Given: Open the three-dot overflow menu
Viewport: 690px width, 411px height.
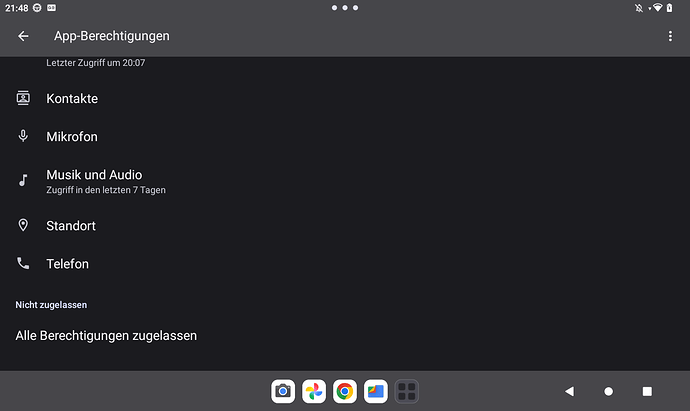Looking at the screenshot, I should pyautogui.click(x=670, y=36).
